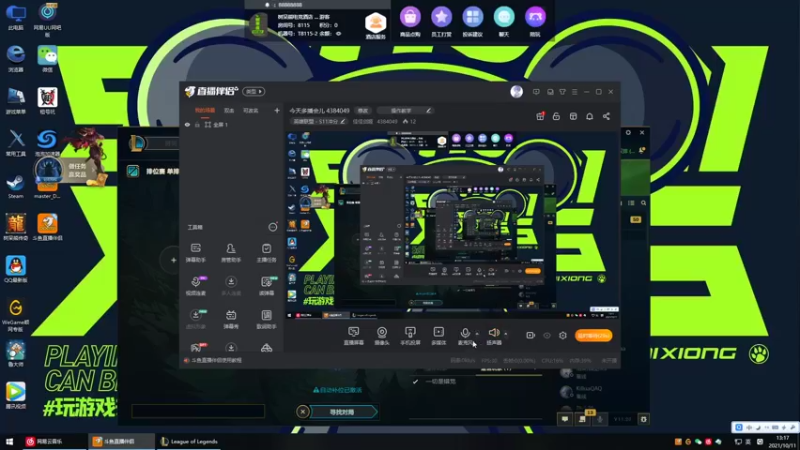Open the 房管助手 room manager tool
The width and height of the screenshot is (800, 450).
click(231, 253)
